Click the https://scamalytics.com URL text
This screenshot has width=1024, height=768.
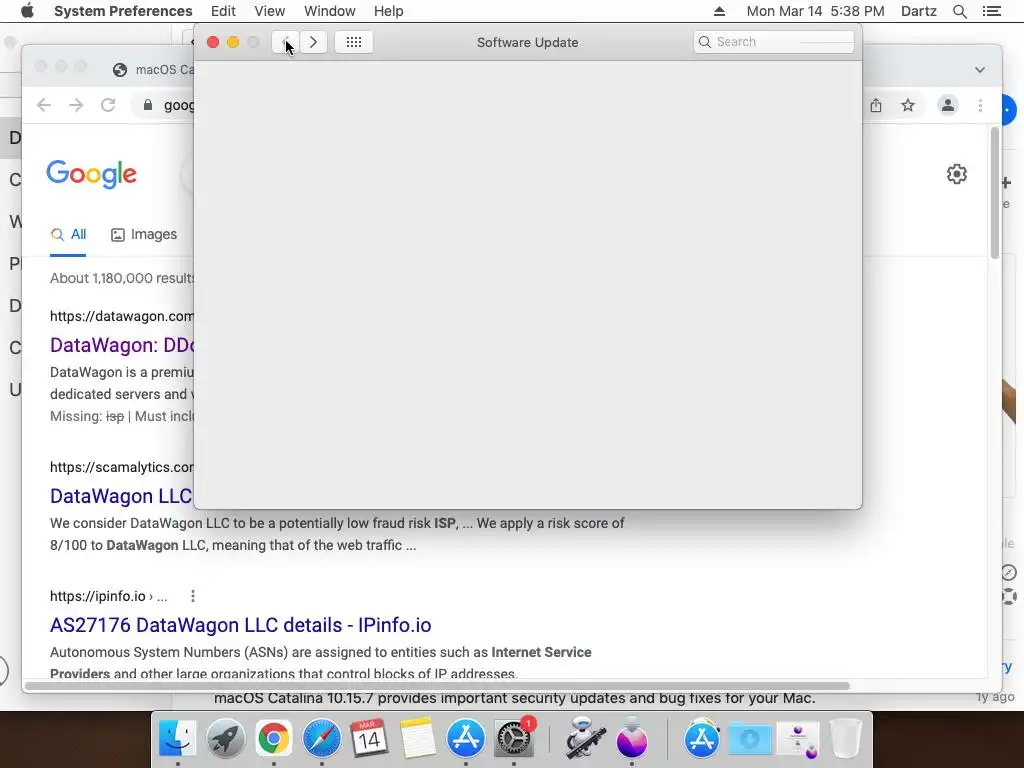(122, 467)
